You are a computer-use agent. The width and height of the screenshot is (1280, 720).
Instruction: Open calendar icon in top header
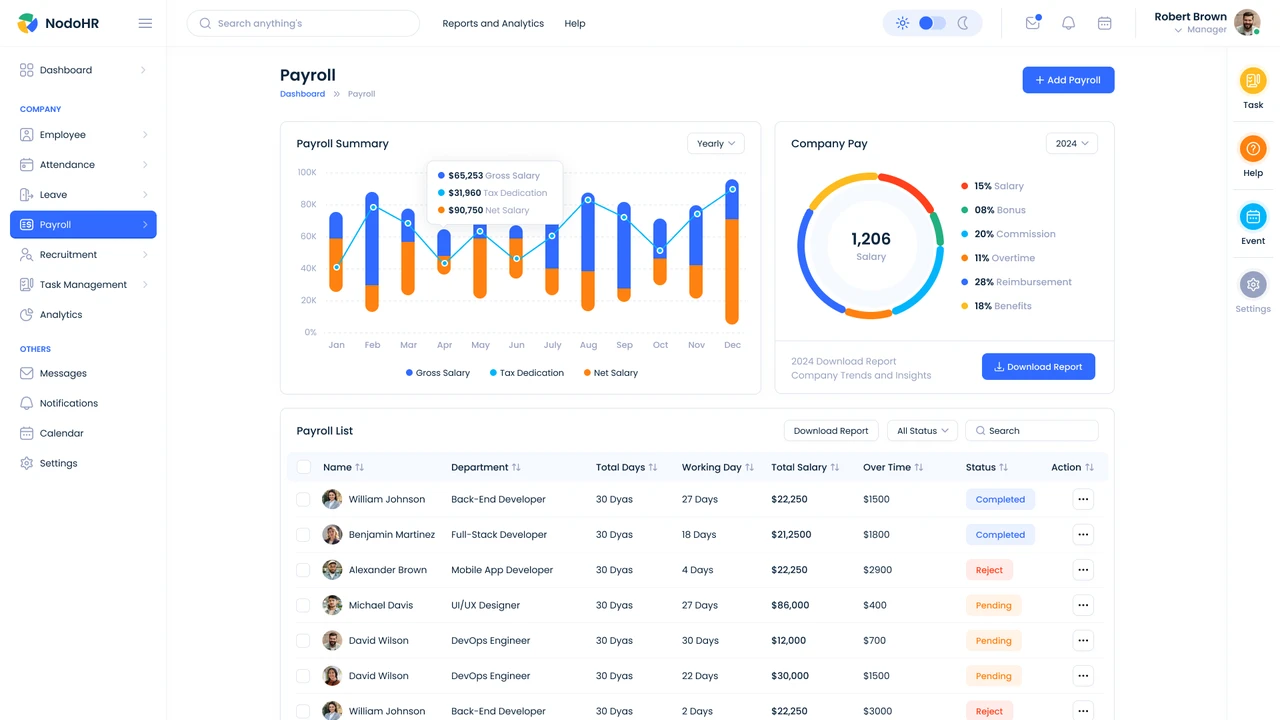(x=1104, y=23)
